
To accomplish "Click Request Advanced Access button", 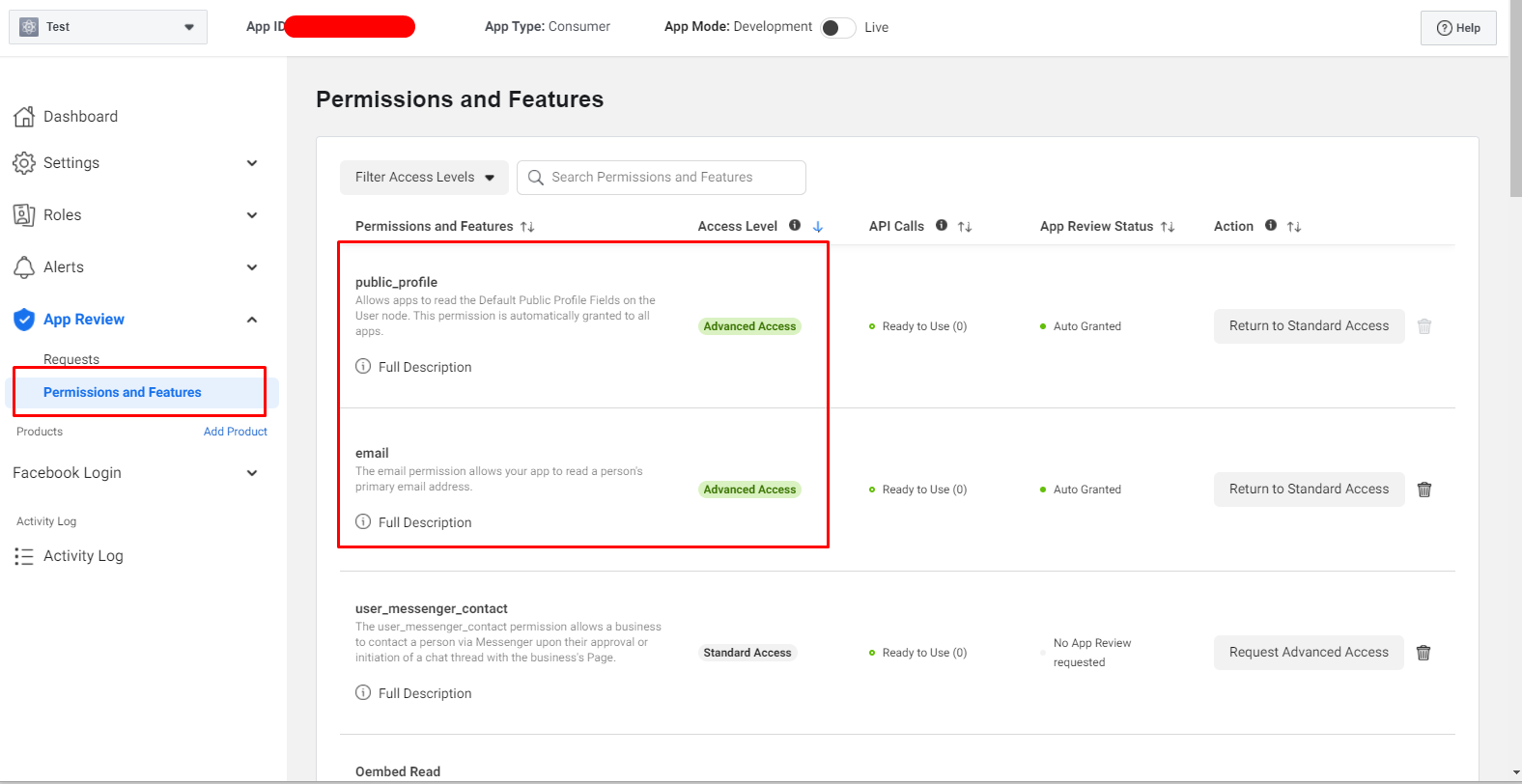I will 1309,653.
